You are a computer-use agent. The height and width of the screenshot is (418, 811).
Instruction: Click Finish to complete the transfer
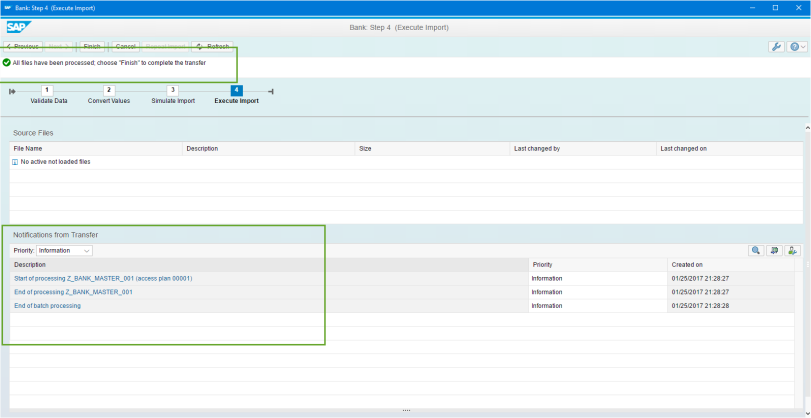[x=92, y=47]
